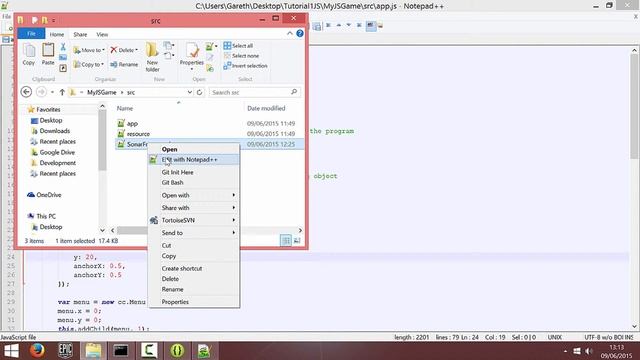
Task: Switch to the Share ribbon tab
Action: (x=80, y=34)
